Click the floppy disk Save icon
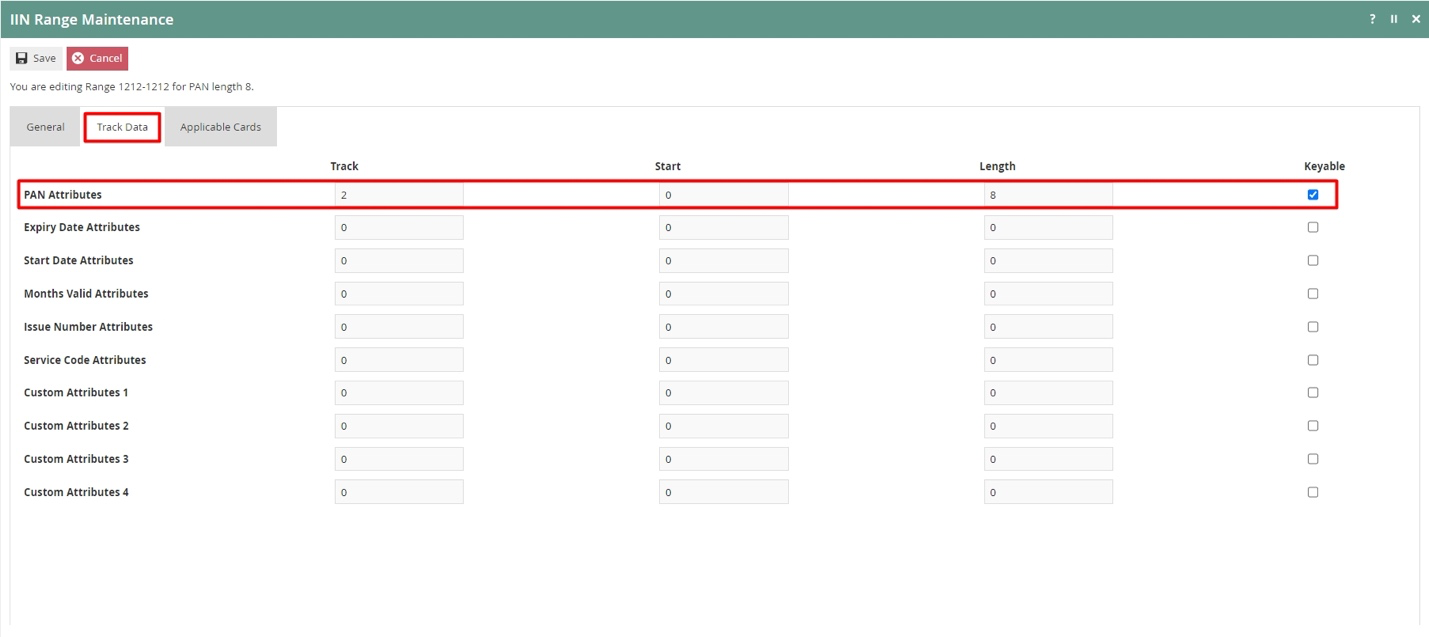This screenshot has width=1429, height=637. click(x=21, y=57)
